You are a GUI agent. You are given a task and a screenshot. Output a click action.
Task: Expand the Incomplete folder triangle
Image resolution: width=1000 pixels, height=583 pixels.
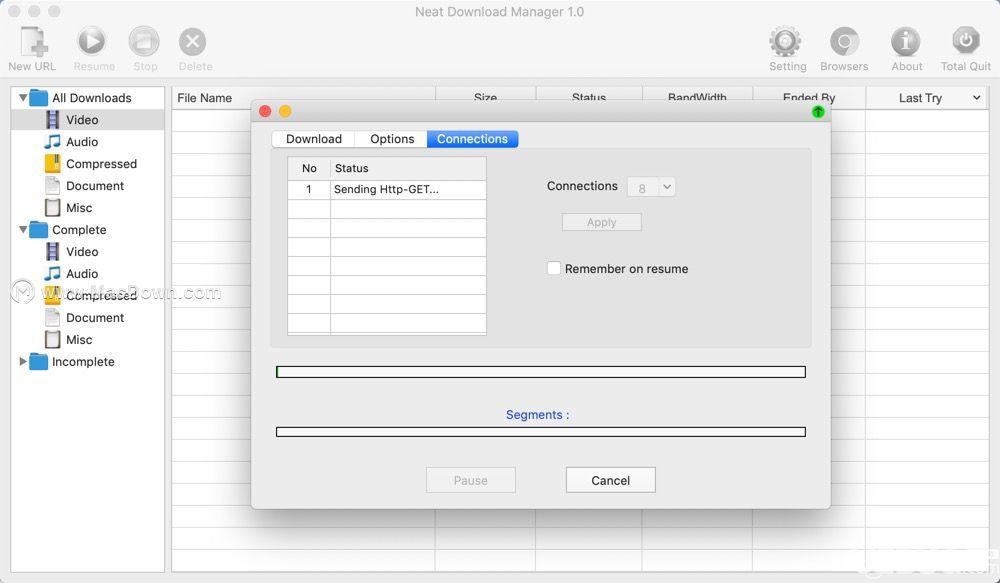tap(23, 362)
